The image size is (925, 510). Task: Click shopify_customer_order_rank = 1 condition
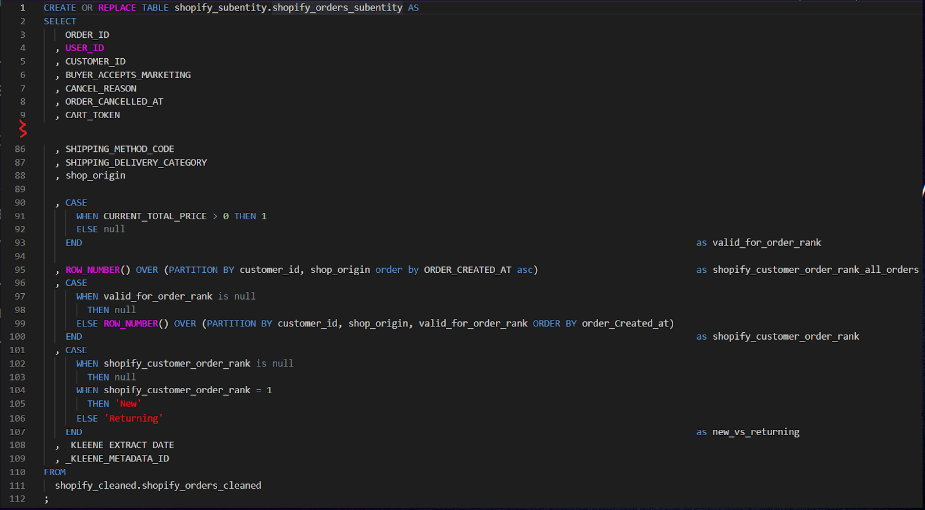[x=188, y=390]
